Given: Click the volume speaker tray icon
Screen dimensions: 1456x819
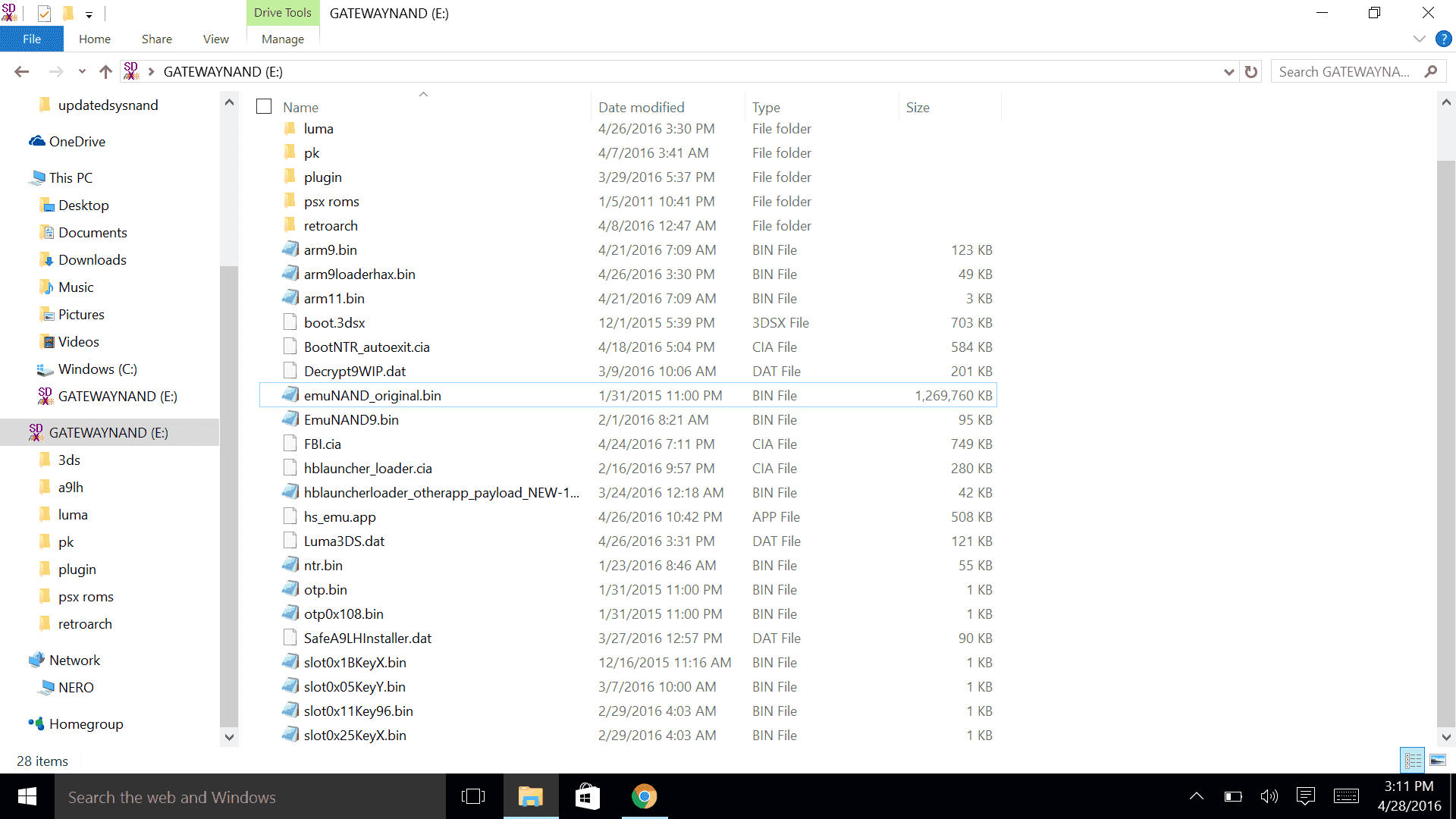Looking at the screenshot, I should click(x=1269, y=796).
